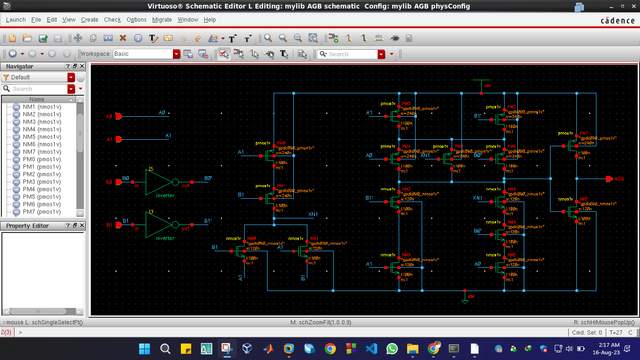This screenshot has height=360, width=640.
Task: Select the Create Wire Name label icon
Action: point(379,38)
